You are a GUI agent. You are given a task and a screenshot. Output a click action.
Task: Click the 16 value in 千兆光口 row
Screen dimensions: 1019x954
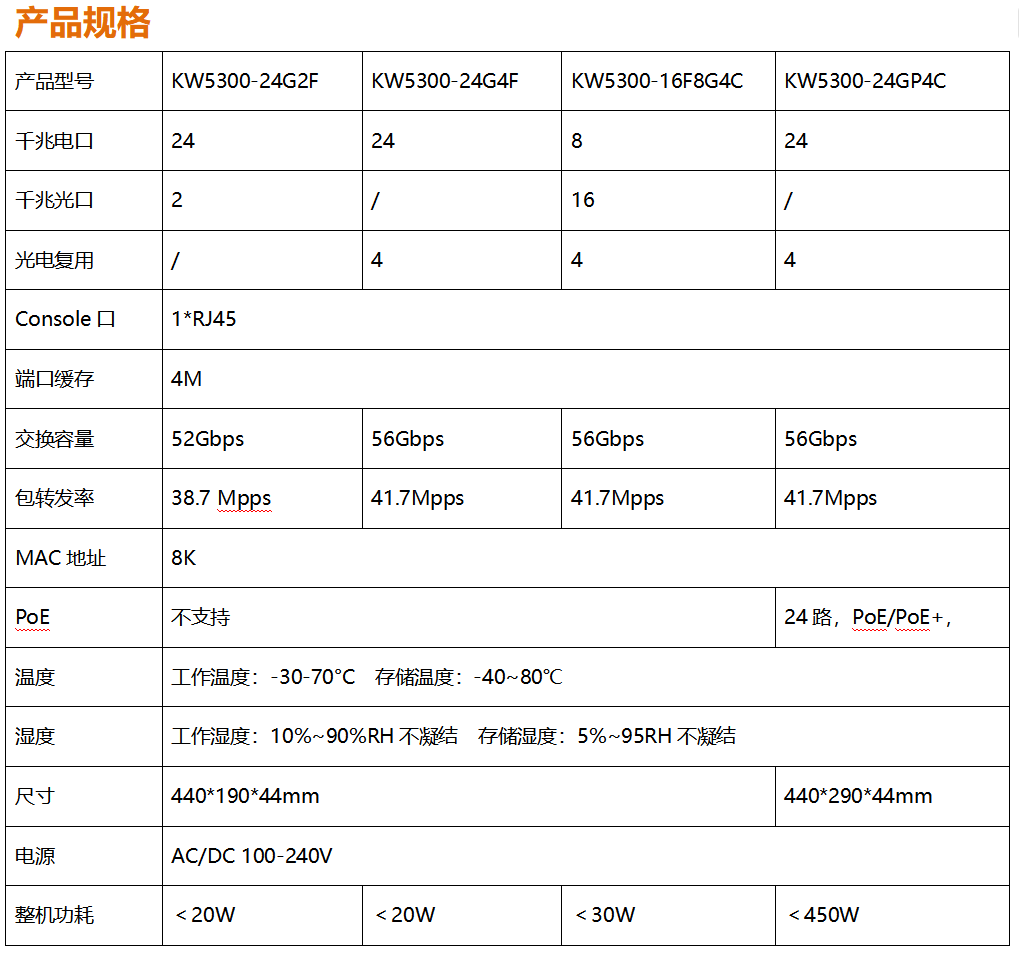click(x=583, y=200)
